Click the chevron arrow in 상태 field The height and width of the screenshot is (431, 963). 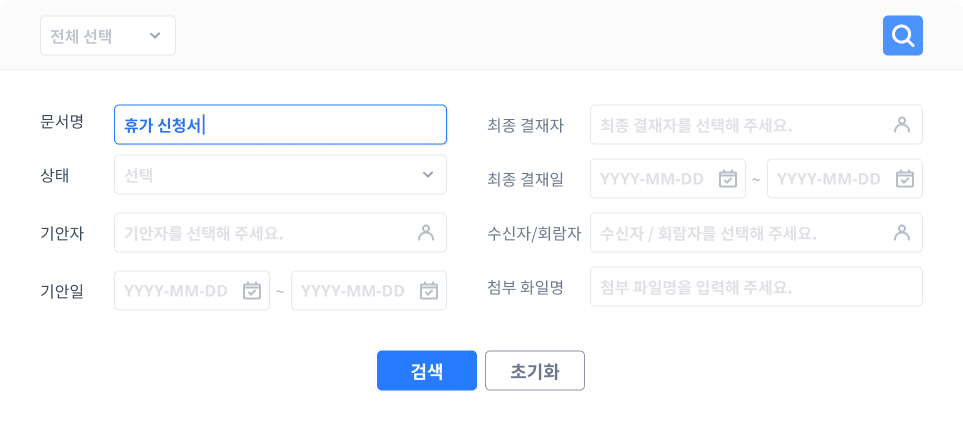coord(428,175)
